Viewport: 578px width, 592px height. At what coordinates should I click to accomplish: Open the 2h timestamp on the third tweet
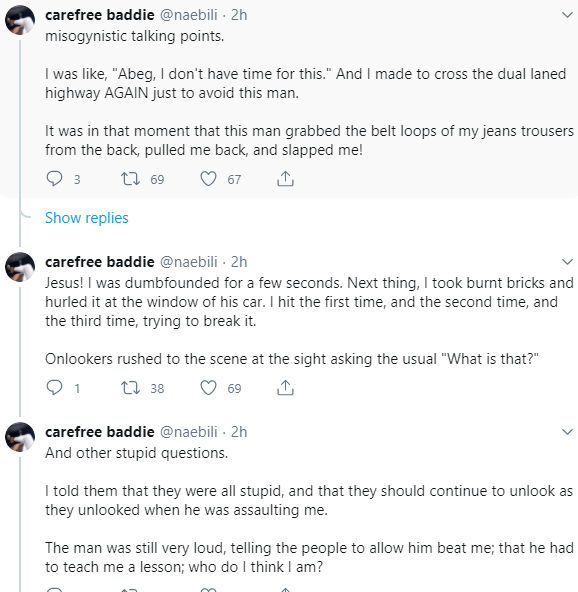(239, 432)
